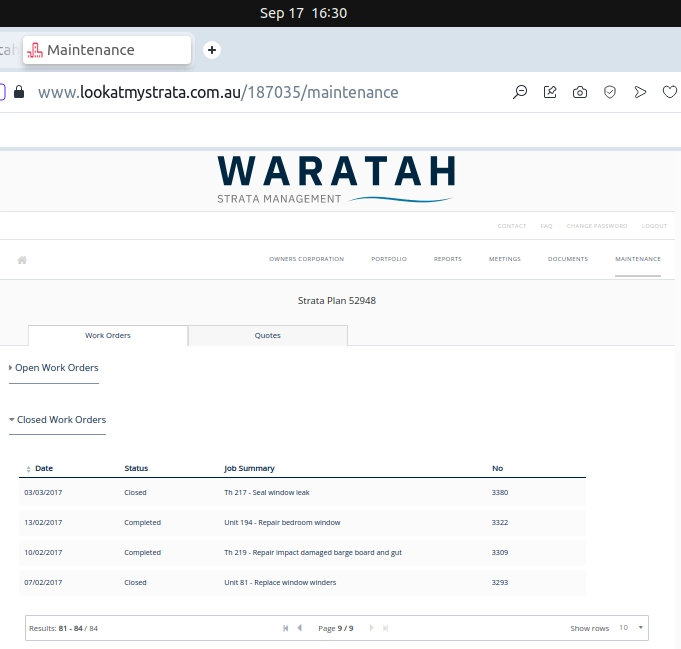This screenshot has width=681, height=649.
Task: Select row 'Th 217 - Seal window leak'
Action: (302, 493)
